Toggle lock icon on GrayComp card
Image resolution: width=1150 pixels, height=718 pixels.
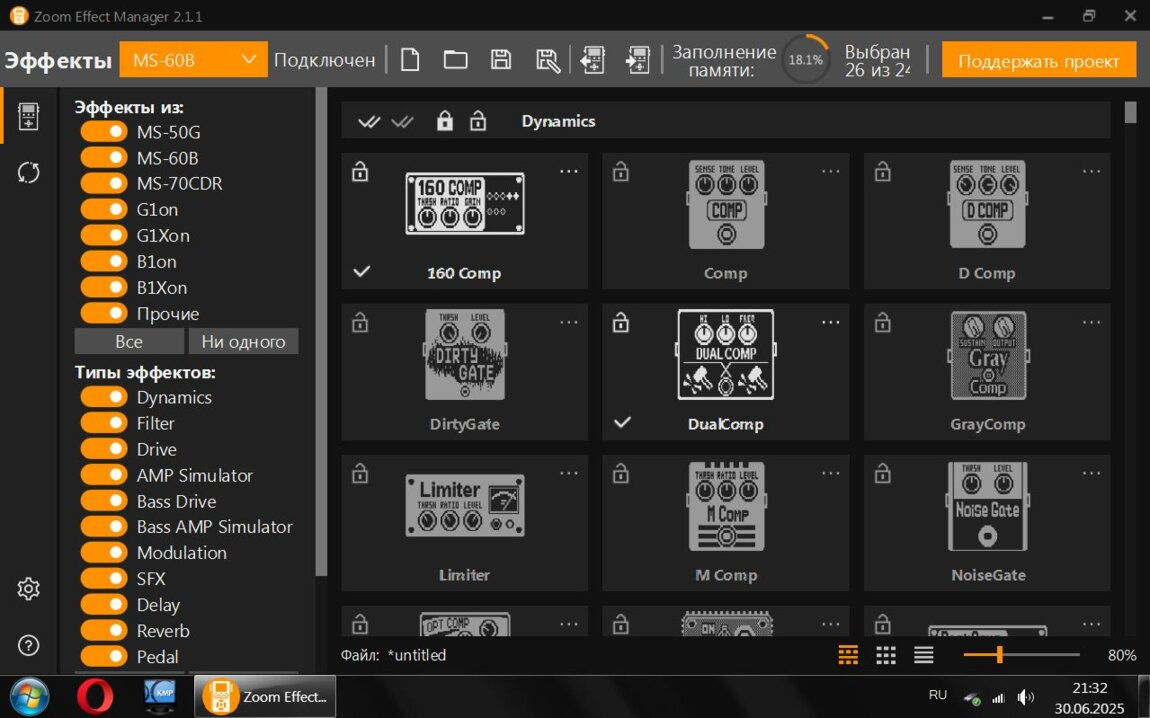click(882, 323)
